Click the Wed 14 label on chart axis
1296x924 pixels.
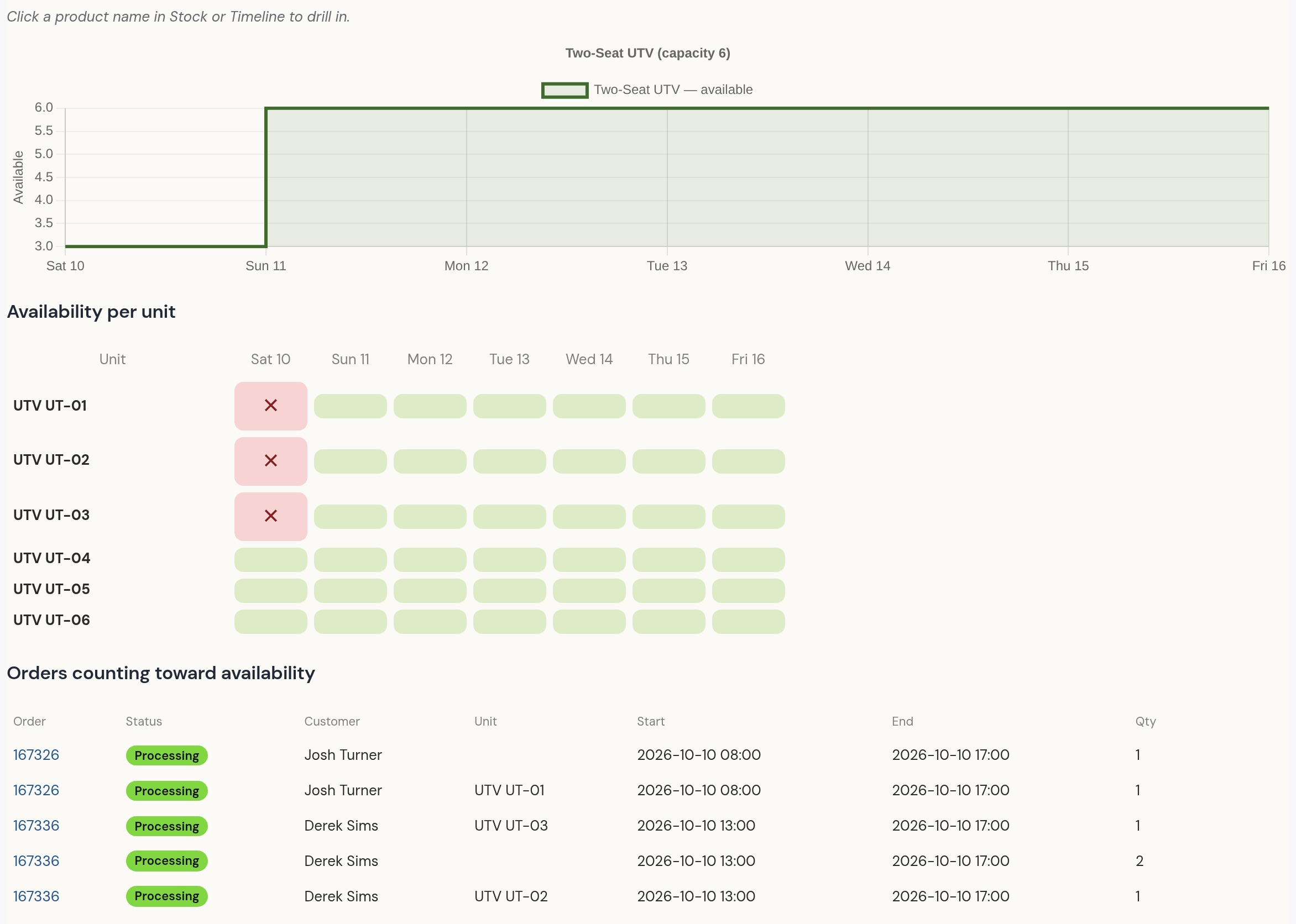(868, 266)
